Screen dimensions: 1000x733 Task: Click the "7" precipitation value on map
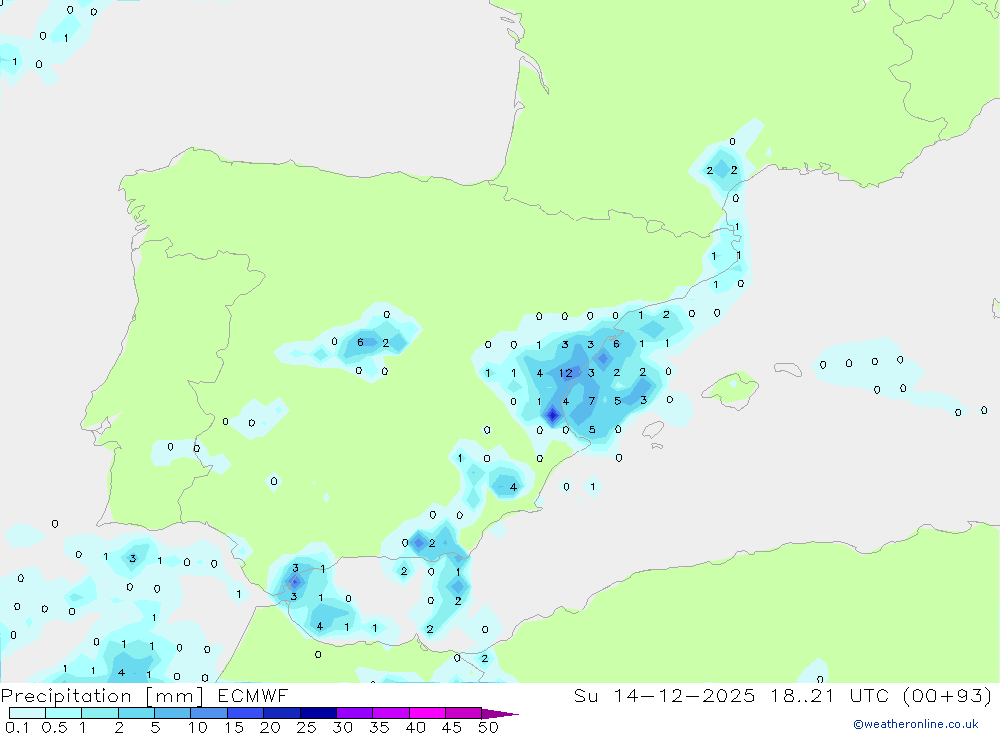(x=592, y=401)
